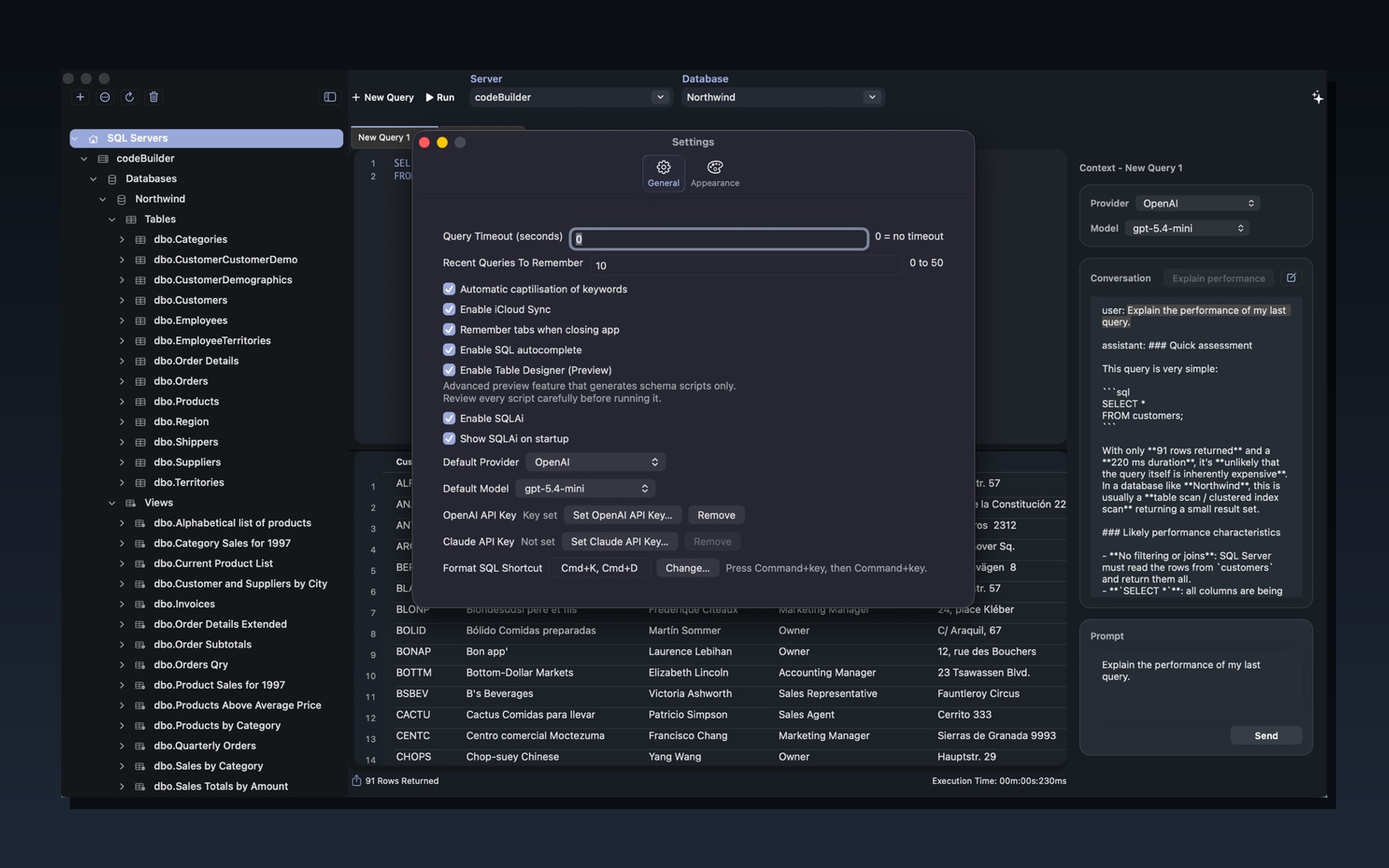The width and height of the screenshot is (1389, 868).
Task: Start a new conversation with the compose icon
Action: [1292, 278]
